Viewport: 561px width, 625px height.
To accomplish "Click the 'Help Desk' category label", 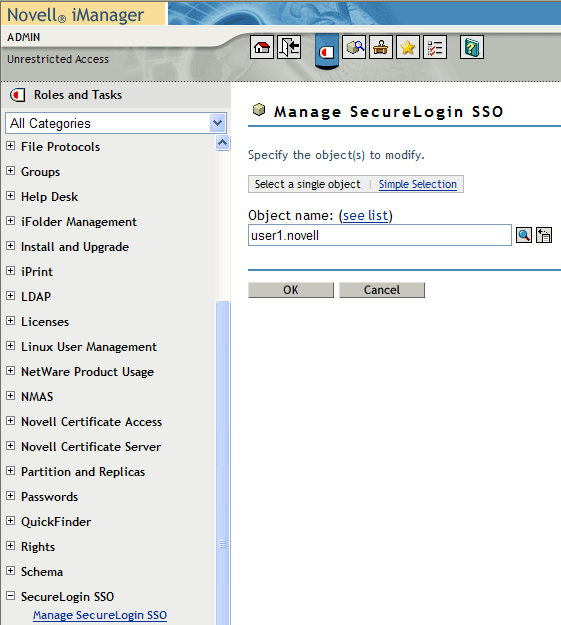I will coord(49,197).
